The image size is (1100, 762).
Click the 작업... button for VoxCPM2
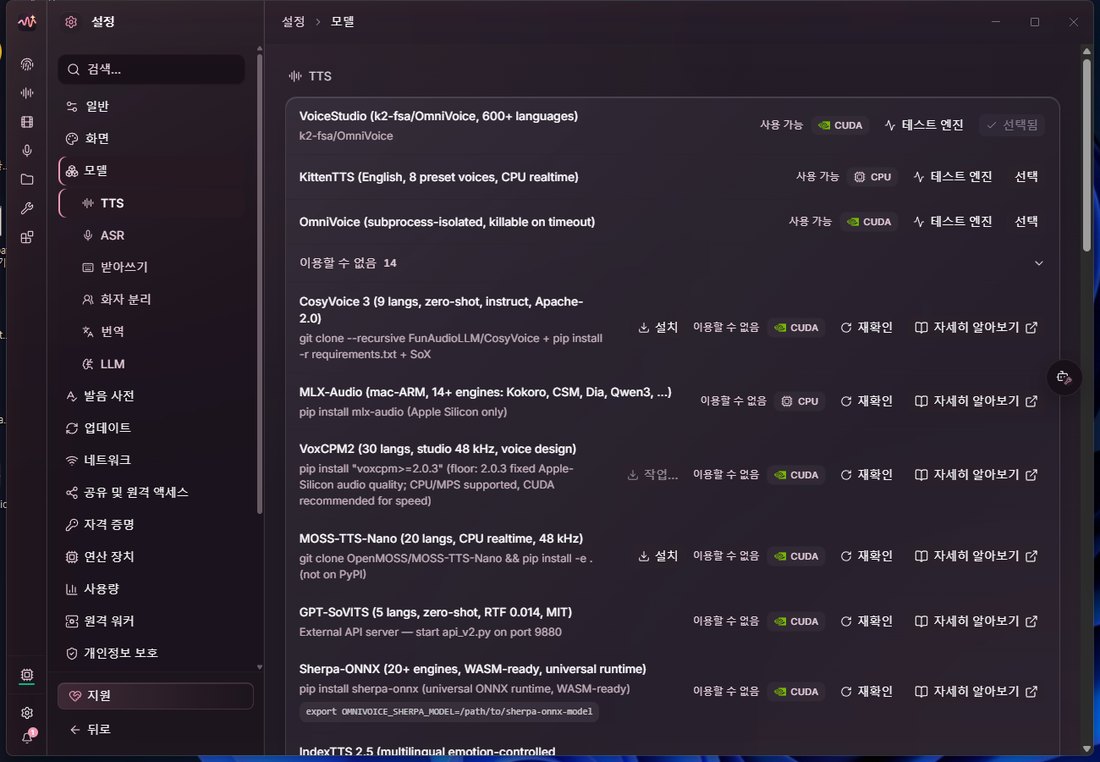point(652,475)
